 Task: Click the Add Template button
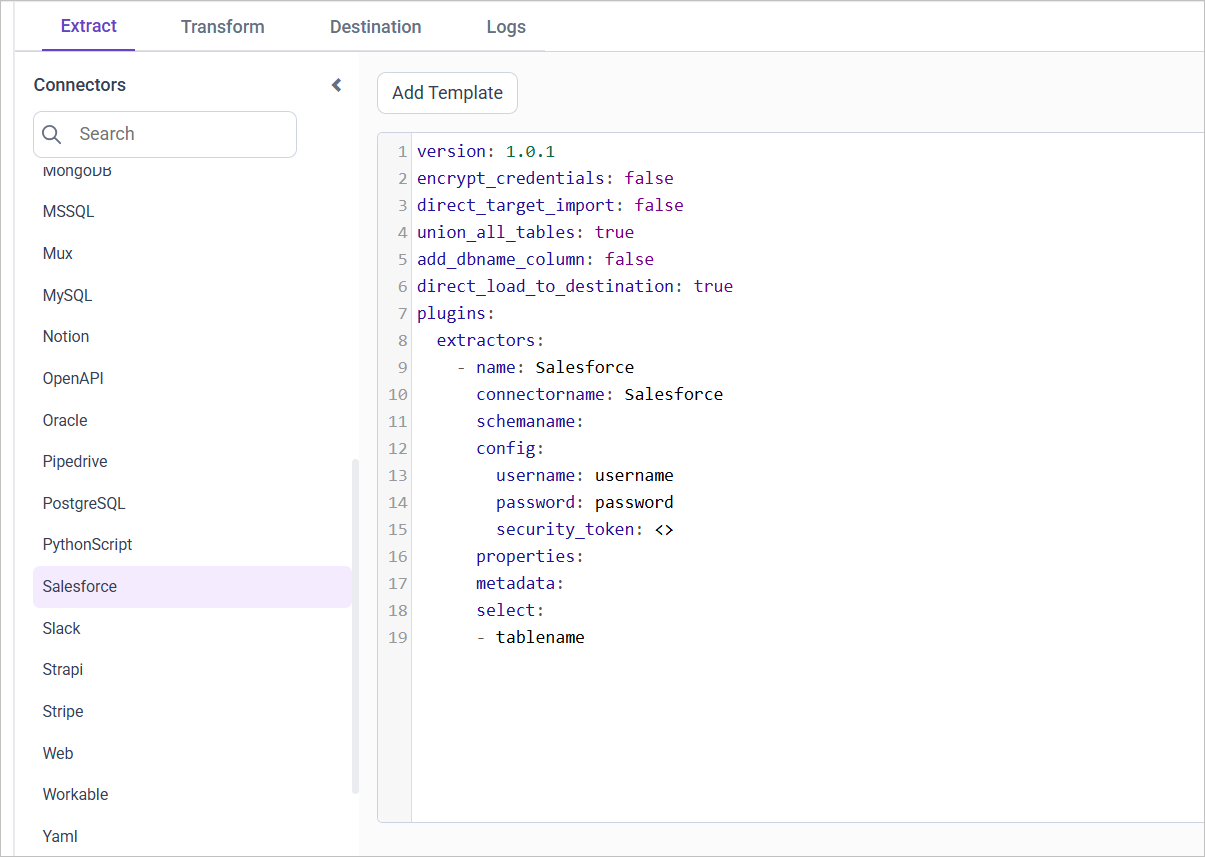point(447,92)
